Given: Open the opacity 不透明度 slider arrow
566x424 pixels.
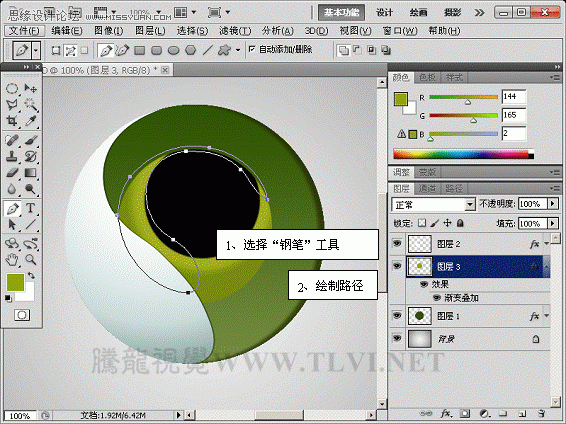Looking at the screenshot, I should [x=553, y=204].
